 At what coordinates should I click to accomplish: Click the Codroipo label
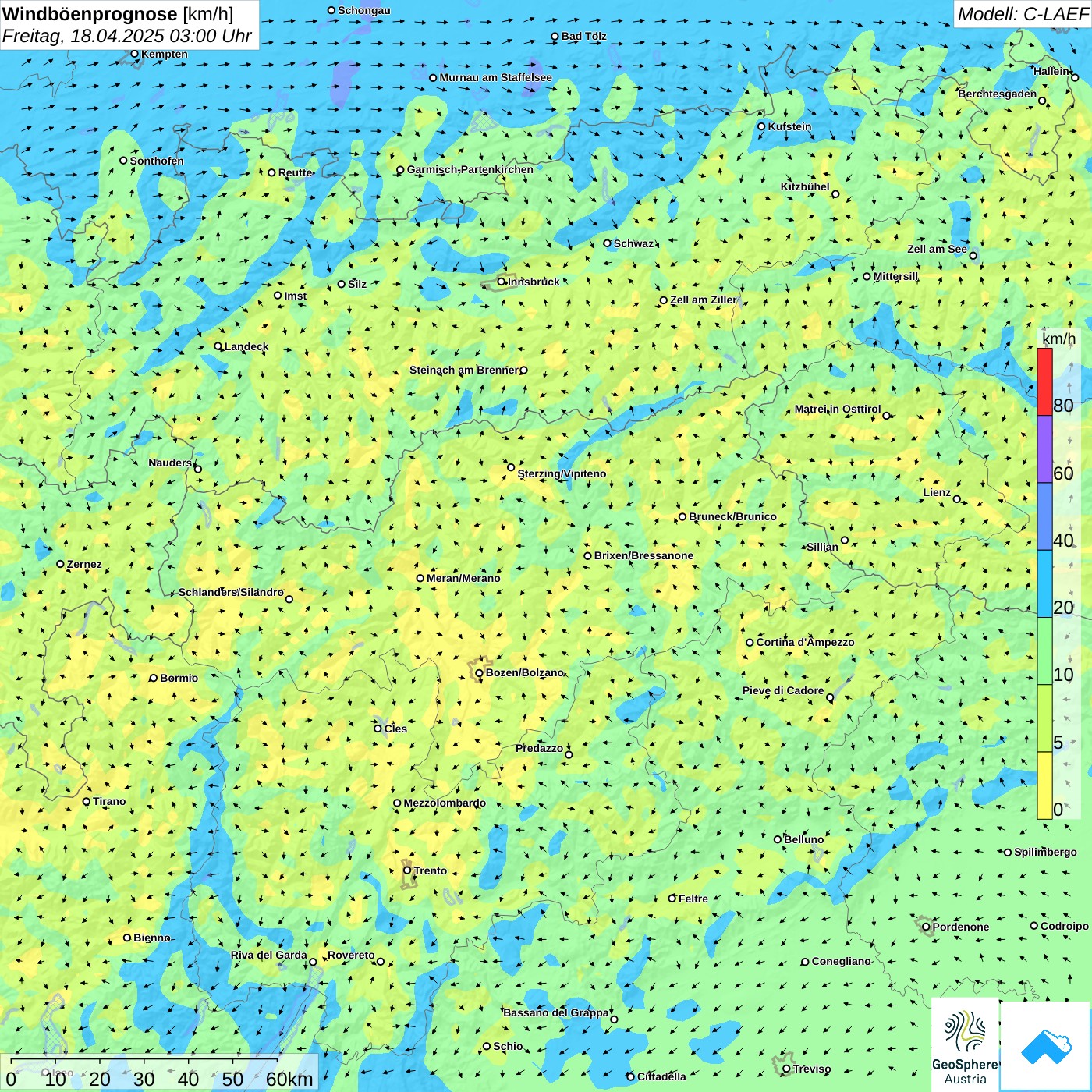[1065, 926]
